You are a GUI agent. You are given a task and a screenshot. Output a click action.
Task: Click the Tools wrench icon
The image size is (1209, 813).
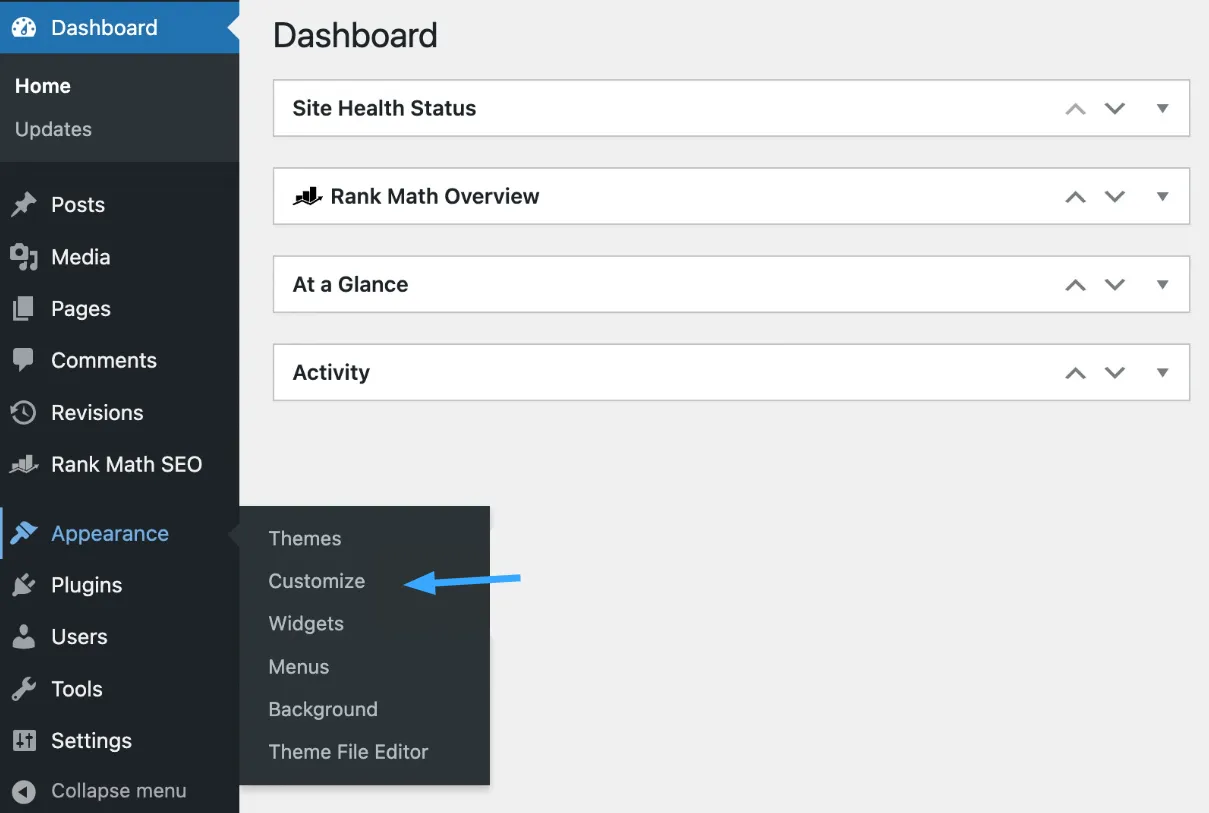[23, 689]
